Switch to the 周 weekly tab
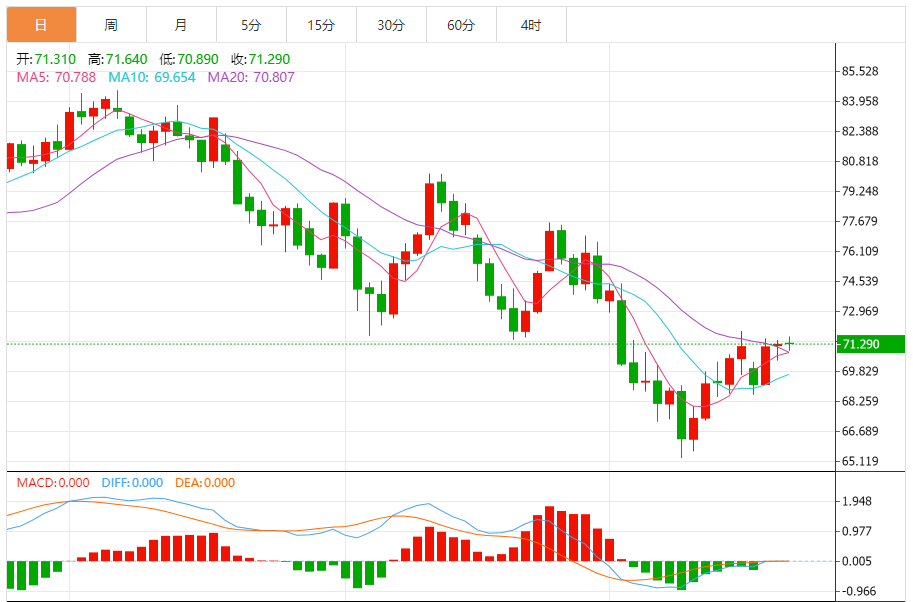Viewport: 913px width, 602px height. (x=111, y=25)
